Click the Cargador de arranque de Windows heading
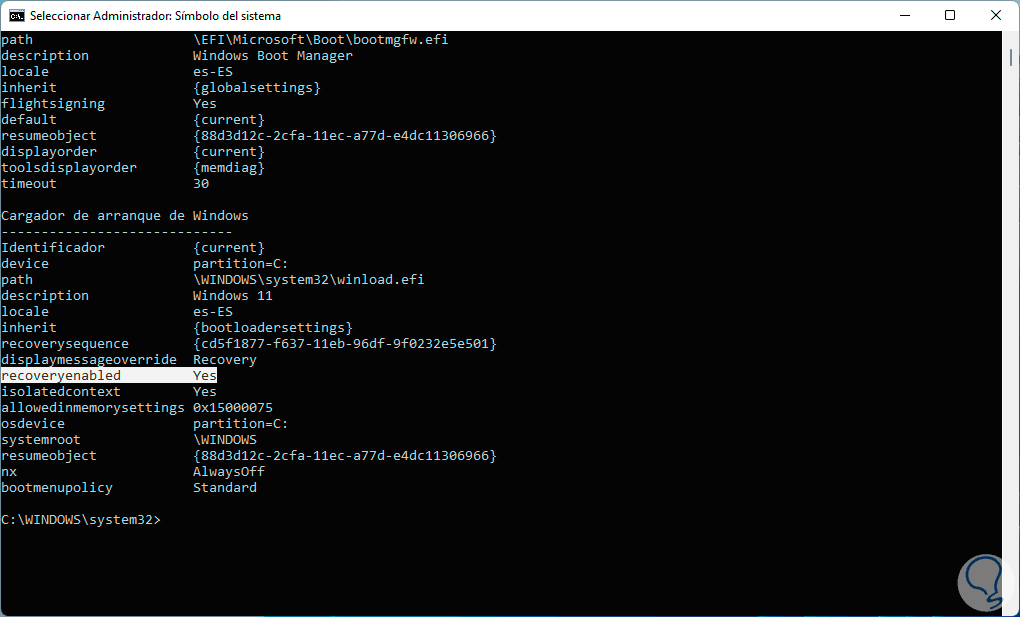1020x617 pixels. pyautogui.click(x=125, y=215)
